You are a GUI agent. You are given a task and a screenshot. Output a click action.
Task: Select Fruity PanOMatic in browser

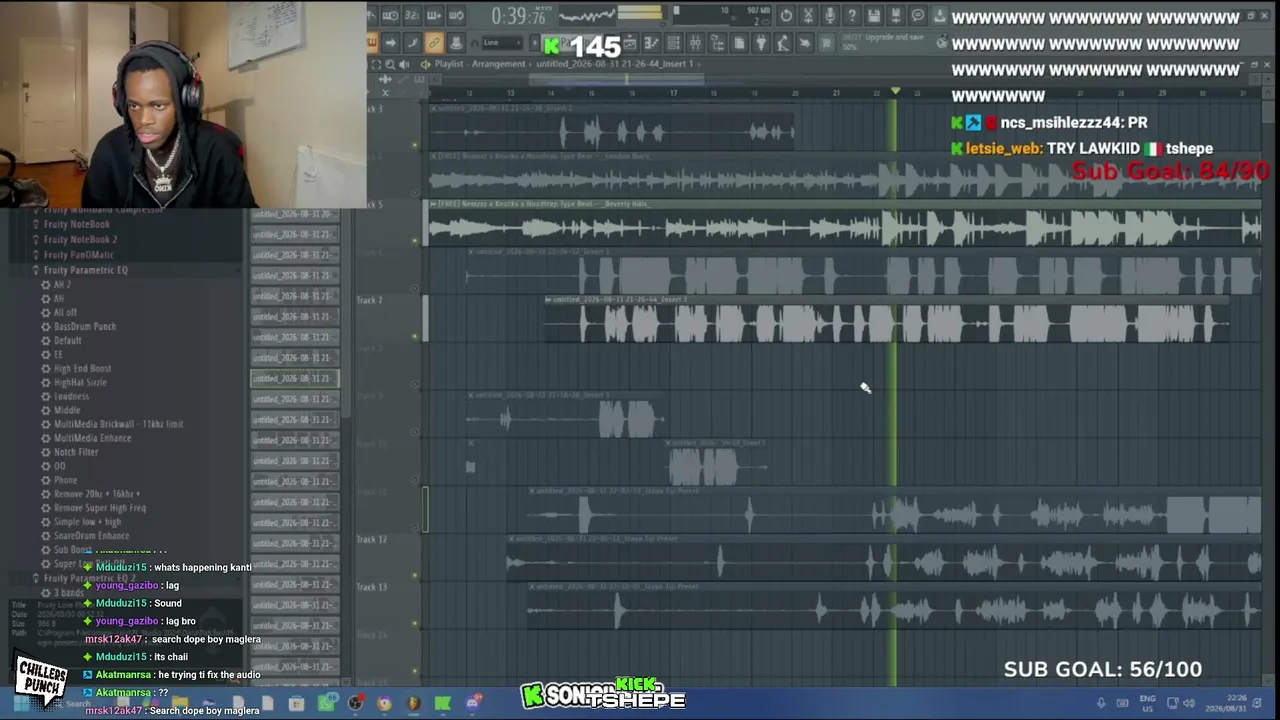pos(78,255)
